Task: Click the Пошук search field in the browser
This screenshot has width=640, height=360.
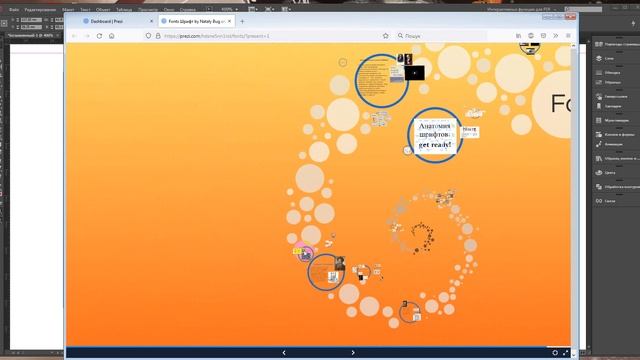Action: [x=441, y=36]
